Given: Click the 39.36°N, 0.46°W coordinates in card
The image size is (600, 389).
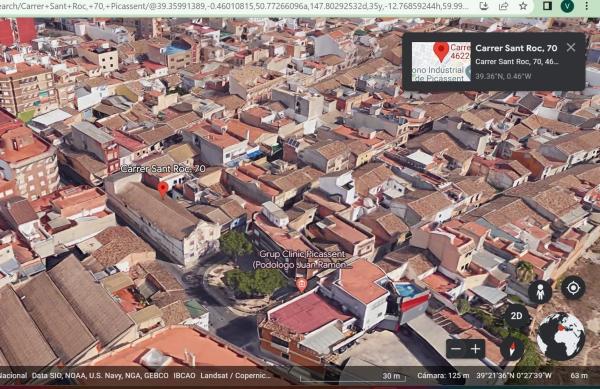Looking at the screenshot, I should [x=503, y=76].
